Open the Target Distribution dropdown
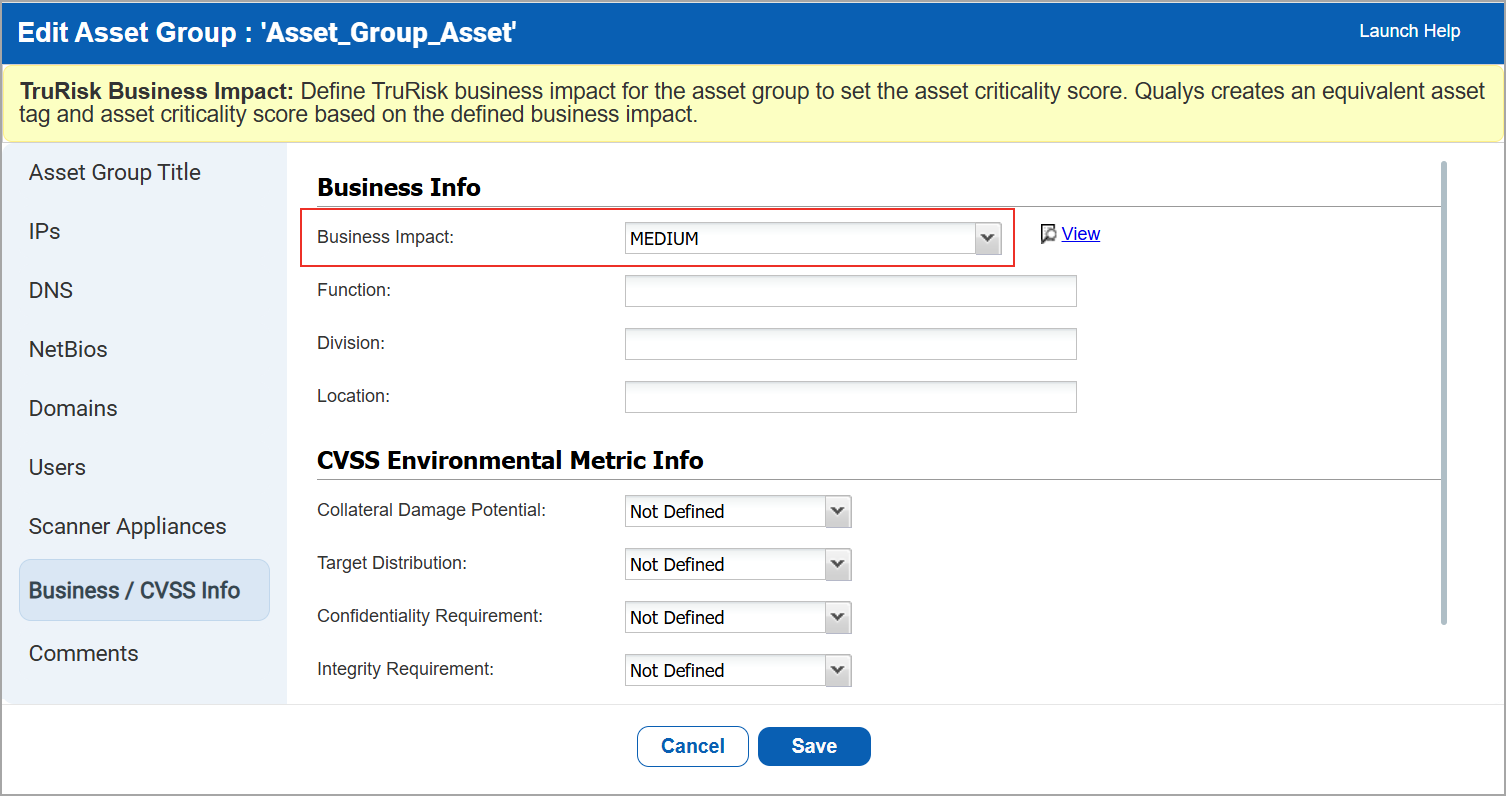This screenshot has width=1506, height=796. (x=836, y=564)
